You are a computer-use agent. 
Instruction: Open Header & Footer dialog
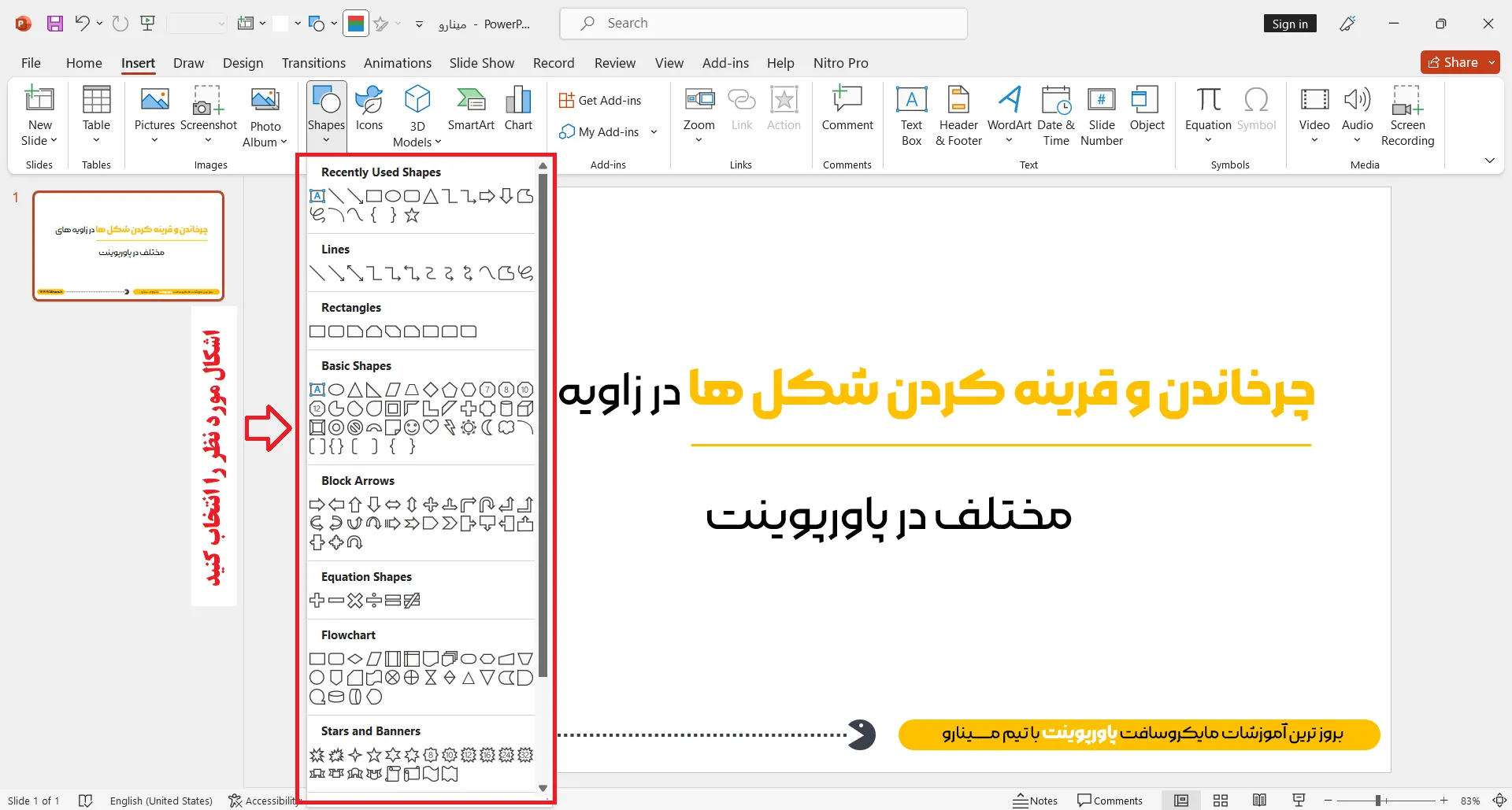958,117
